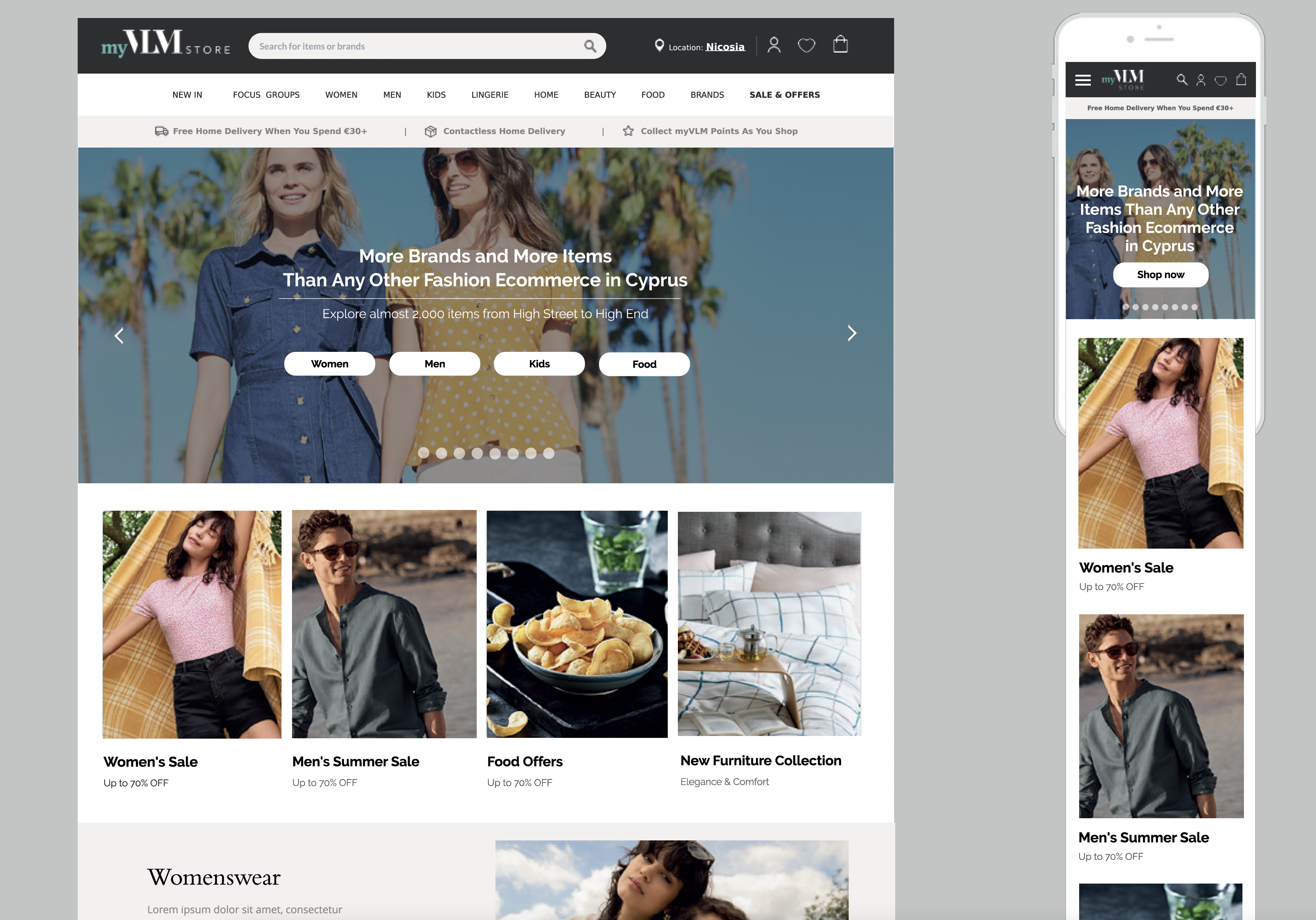Click desktop Men's Summer Sale title
The width and height of the screenshot is (1316, 920).
tap(355, 762)
